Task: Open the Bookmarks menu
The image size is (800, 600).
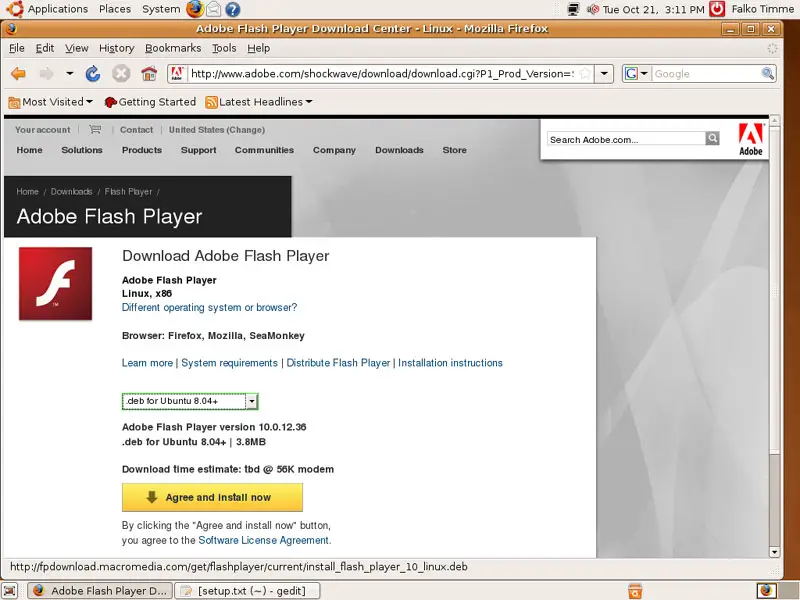Action: click(x=173, y=48)
